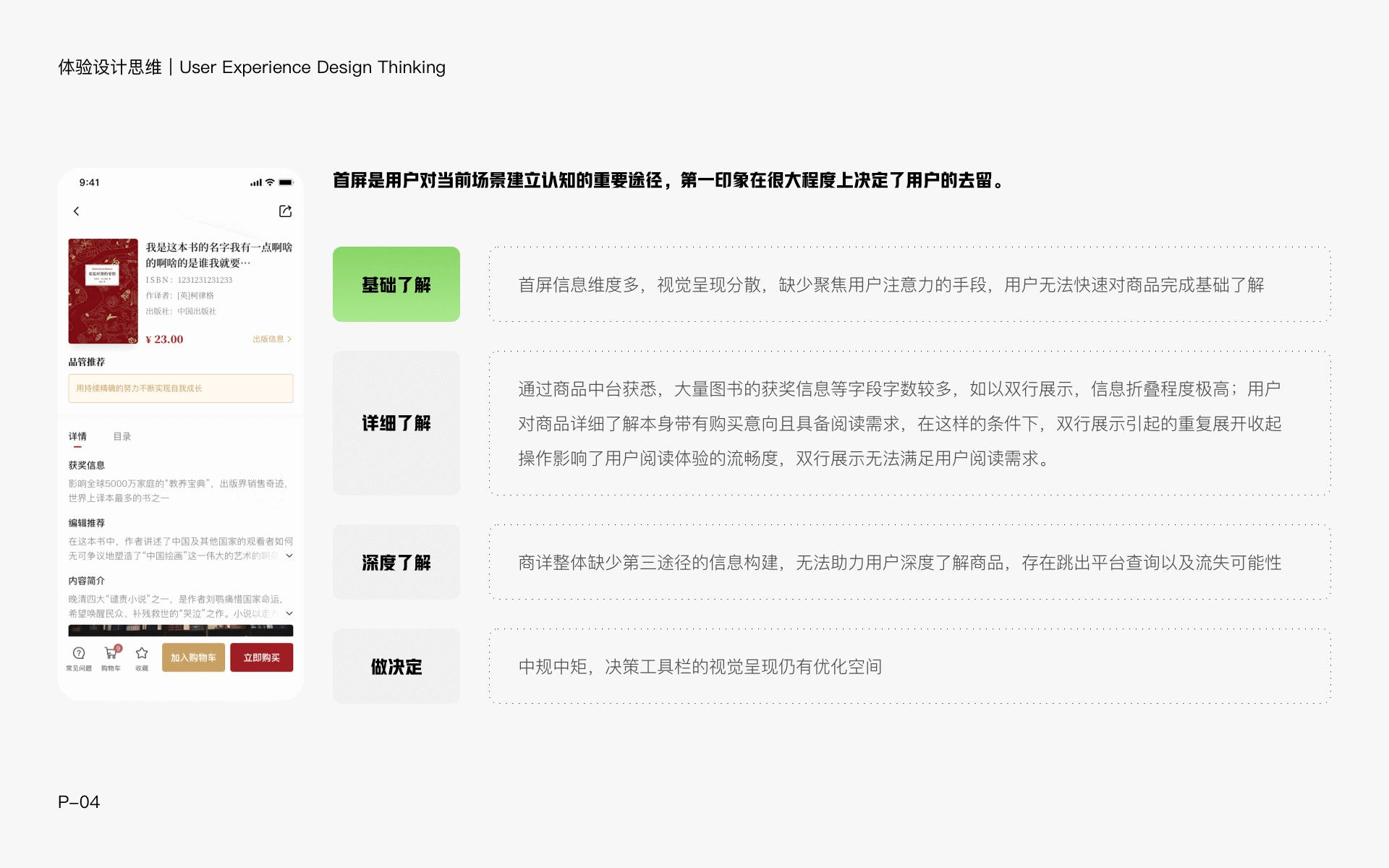This screenshot has width=1389, height=868.
Task: Click the 加入购物车 button
Action: [x=193, y=658]
